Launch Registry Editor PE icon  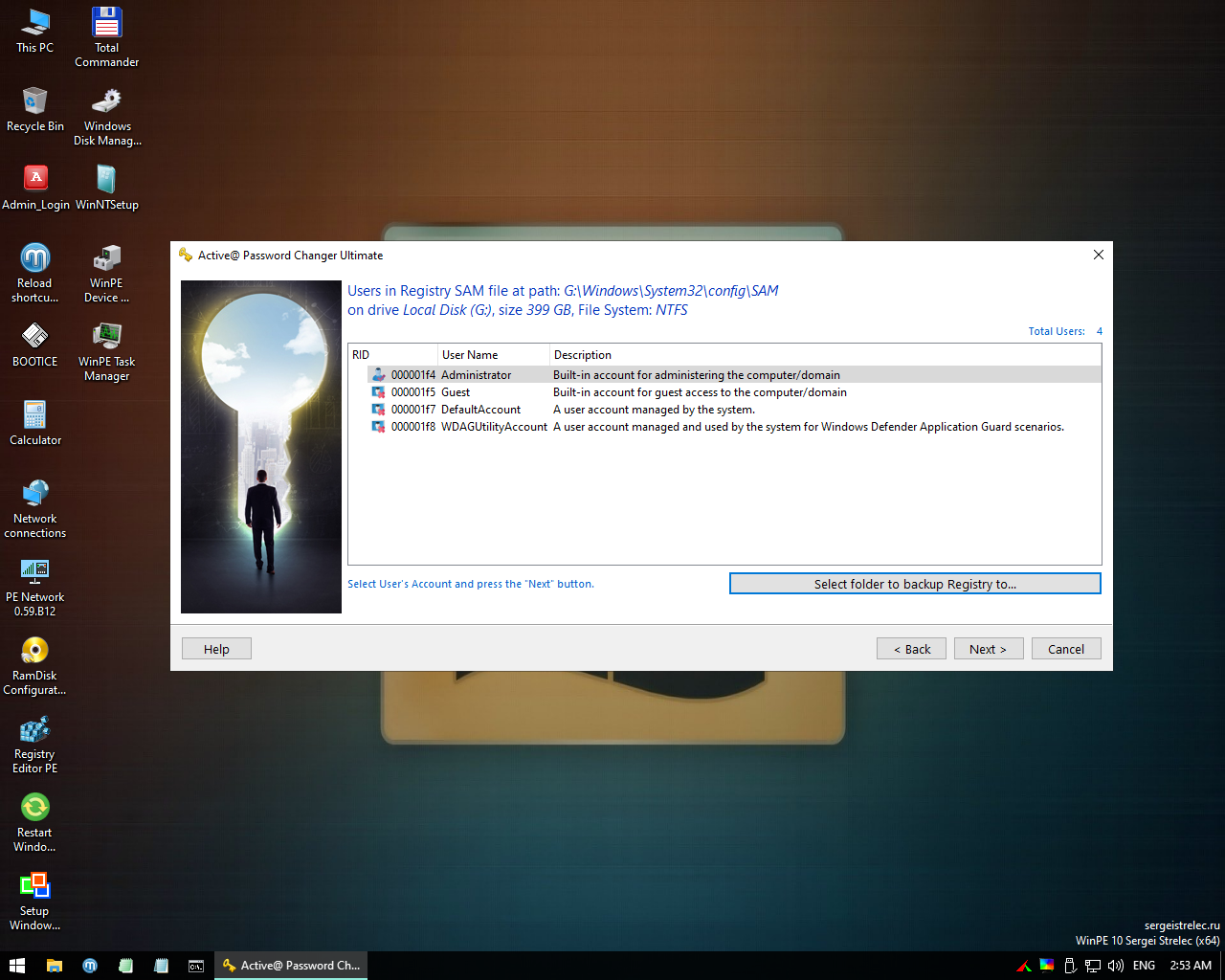click(35, 744)
